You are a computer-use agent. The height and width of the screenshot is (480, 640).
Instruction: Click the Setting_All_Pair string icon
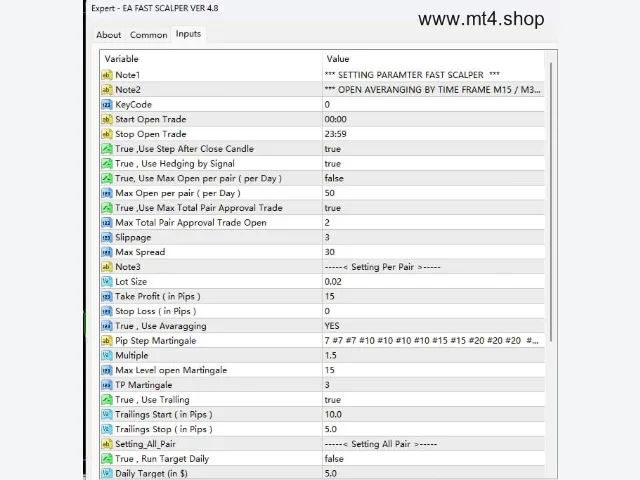pyautogui.click(x=107, y=444)
